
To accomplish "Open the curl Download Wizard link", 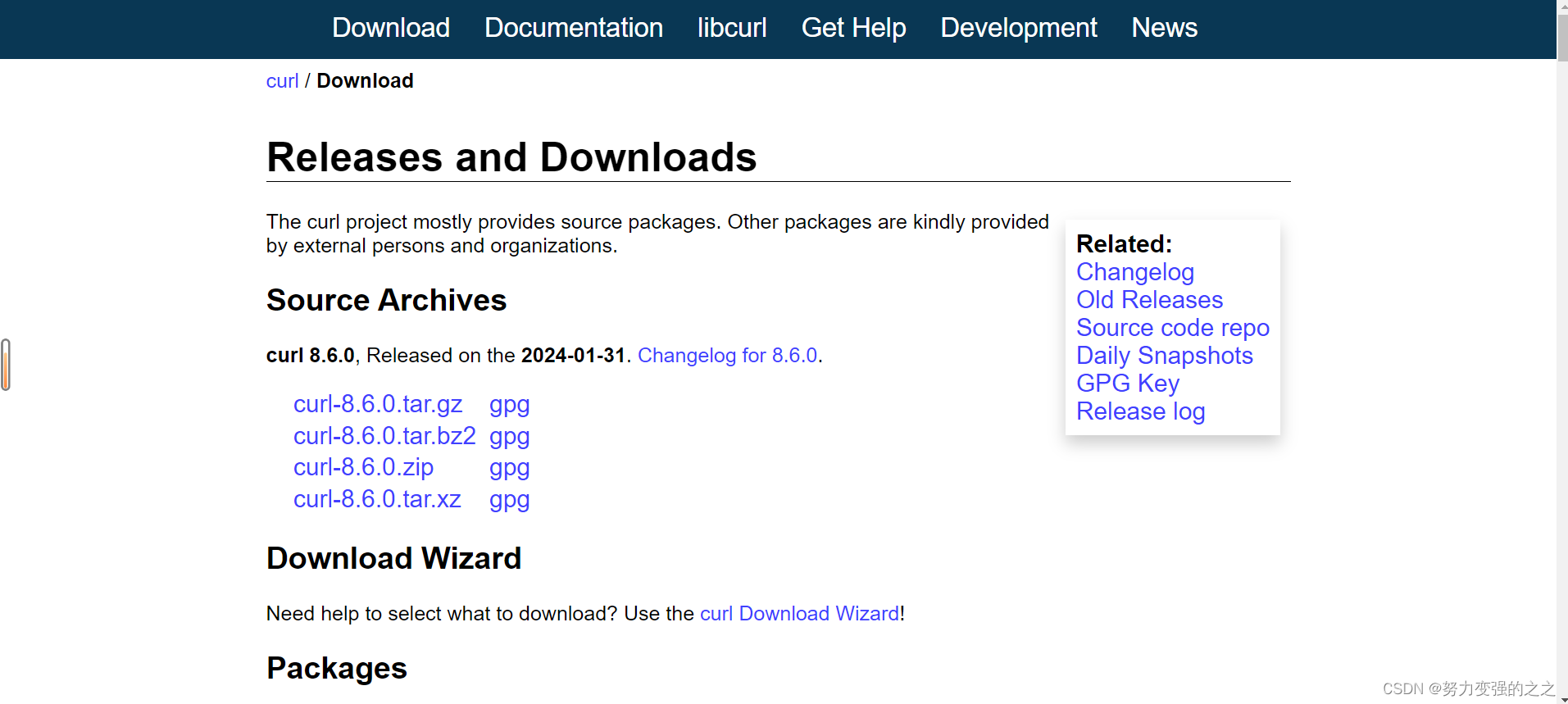I will click(799, 614).
